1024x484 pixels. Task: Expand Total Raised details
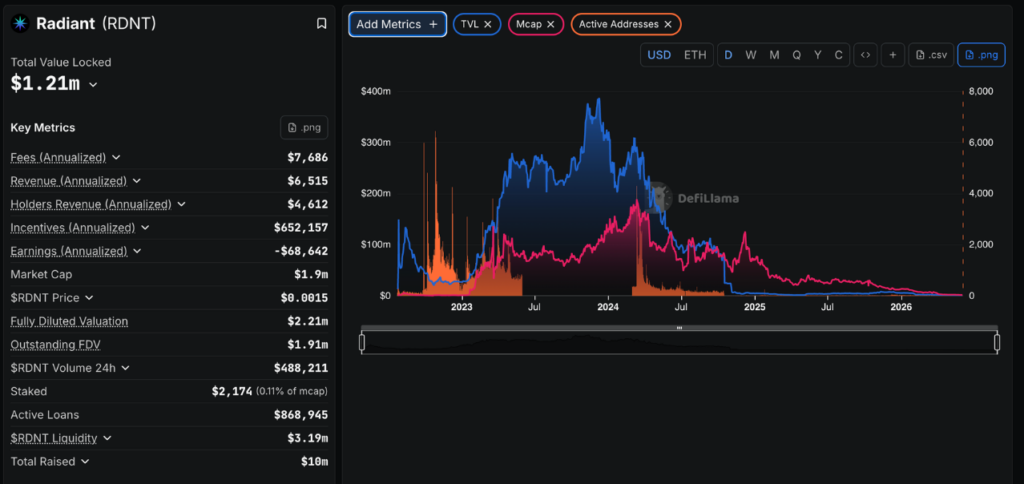(x=85, y=461)
